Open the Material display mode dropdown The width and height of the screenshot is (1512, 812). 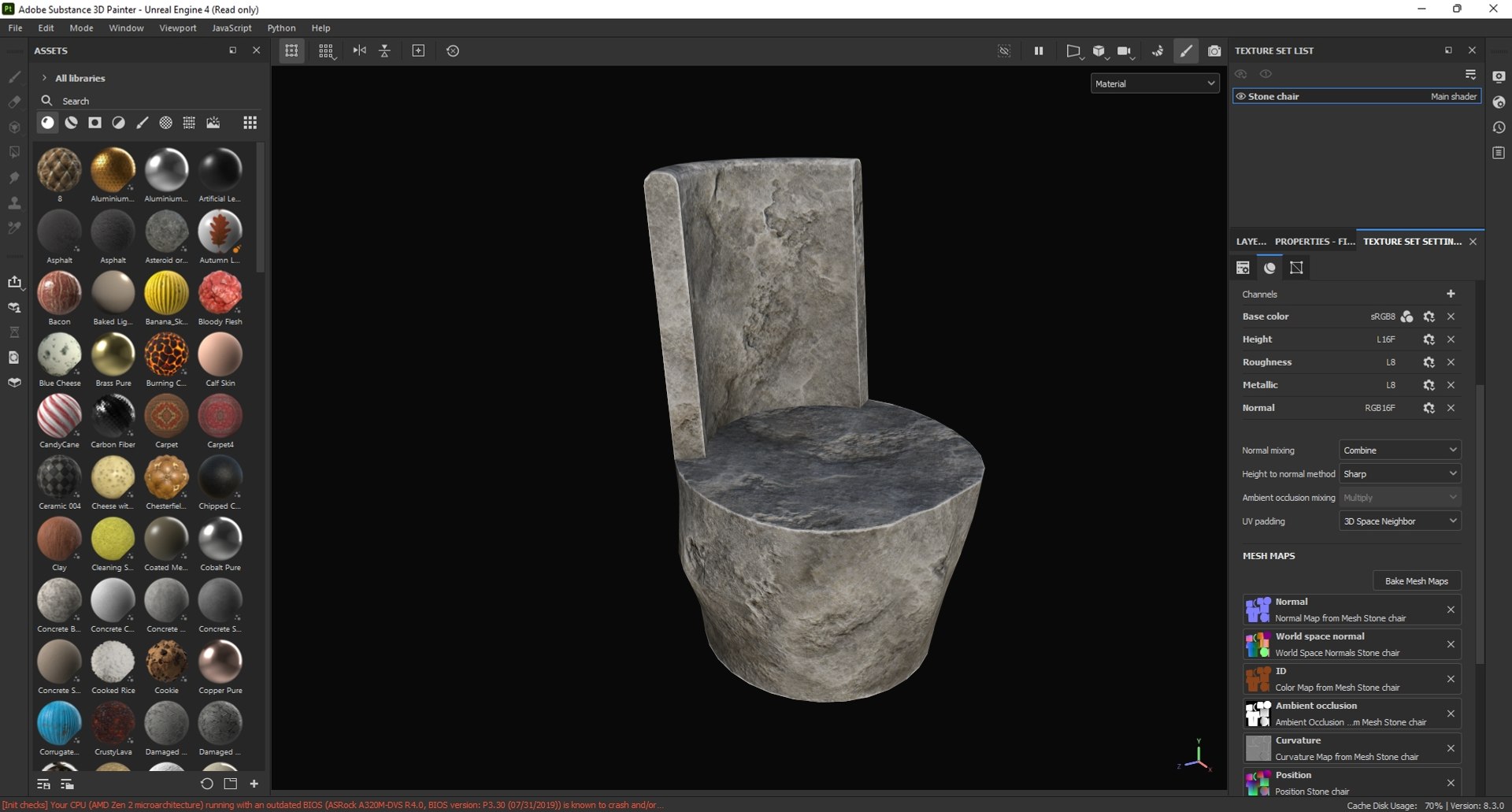(1154, 83)
